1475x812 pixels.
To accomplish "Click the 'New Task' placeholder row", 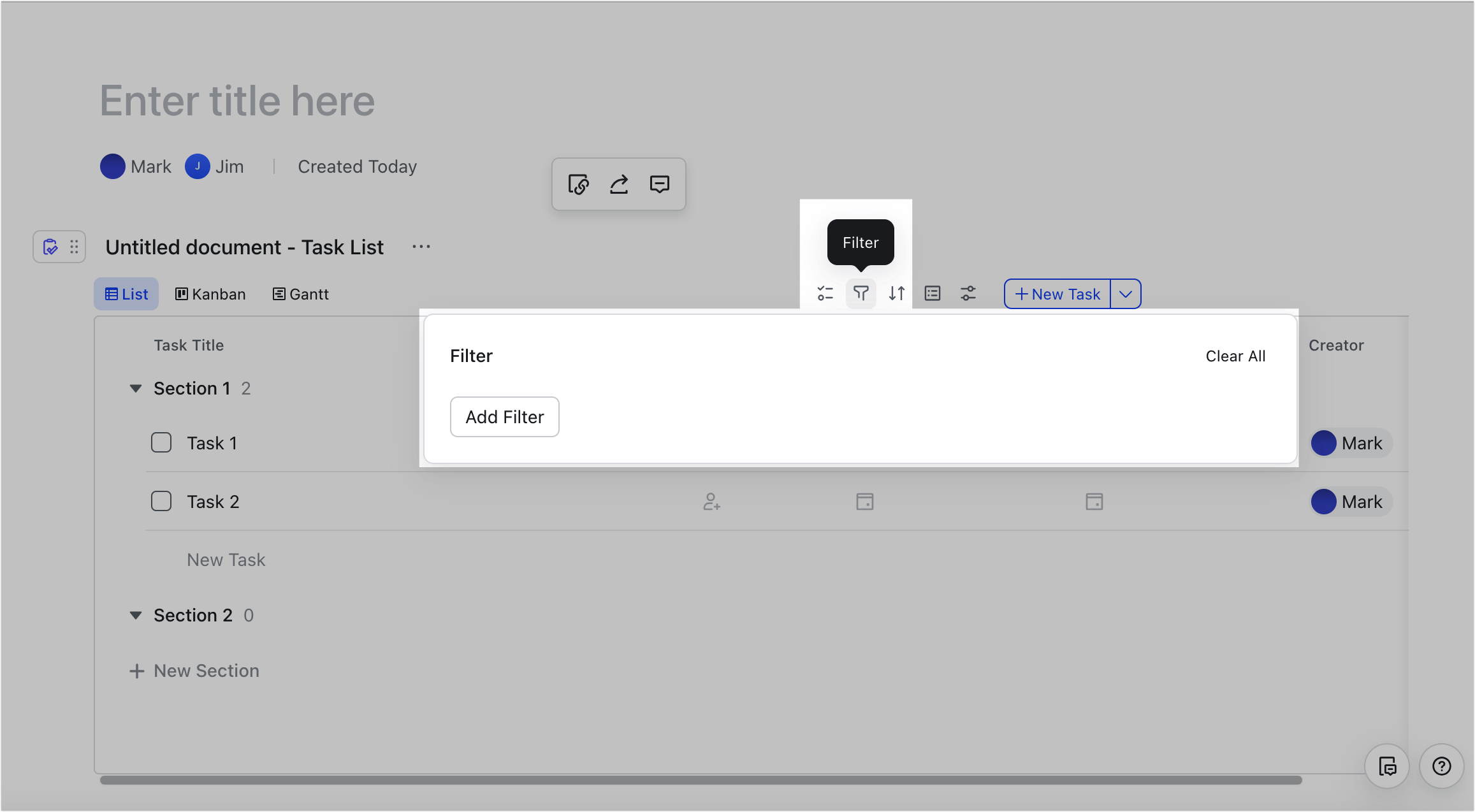I will click(x=226, y=560).
